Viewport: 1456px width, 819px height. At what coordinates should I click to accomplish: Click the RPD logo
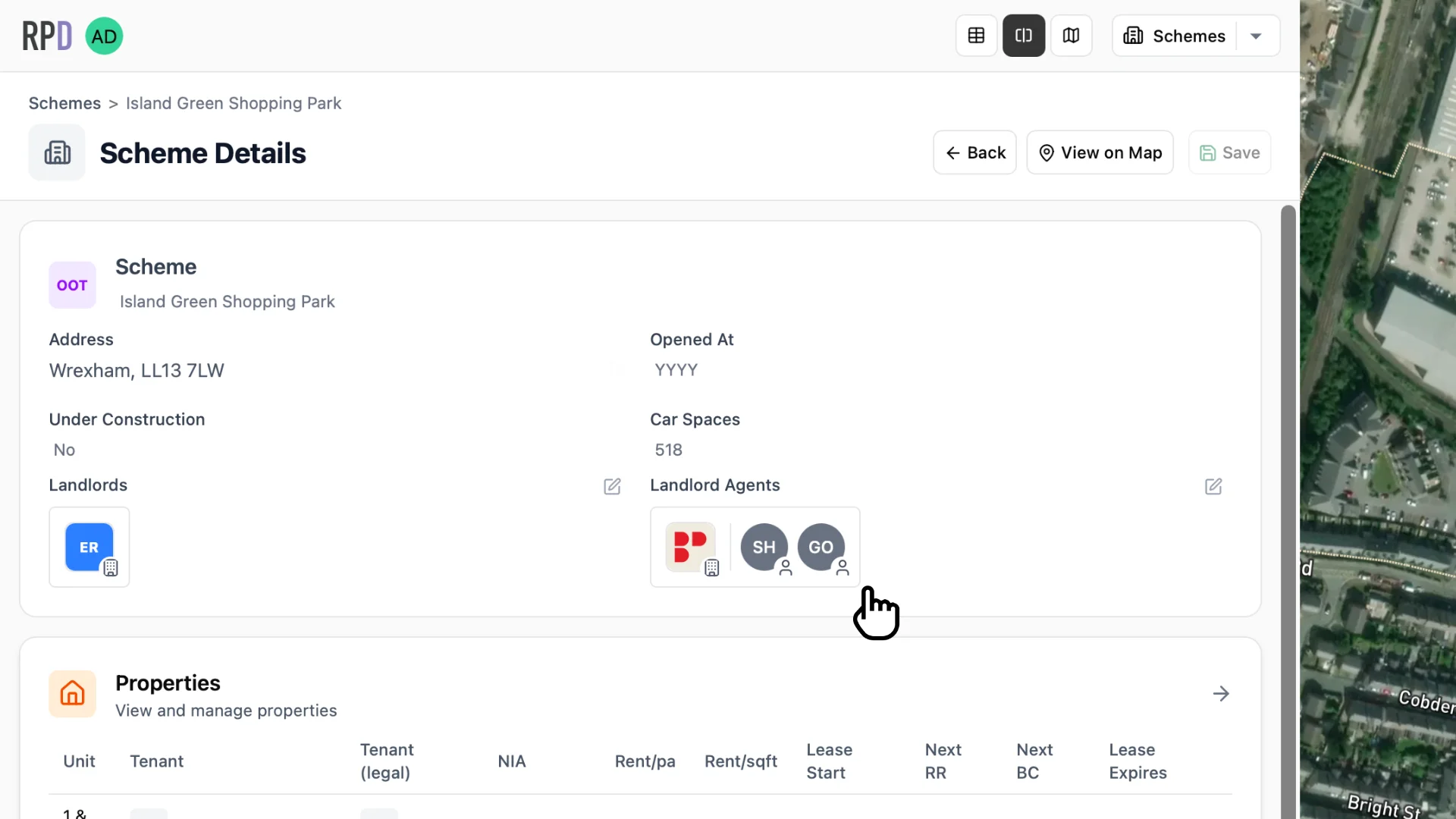click(46, 35)
